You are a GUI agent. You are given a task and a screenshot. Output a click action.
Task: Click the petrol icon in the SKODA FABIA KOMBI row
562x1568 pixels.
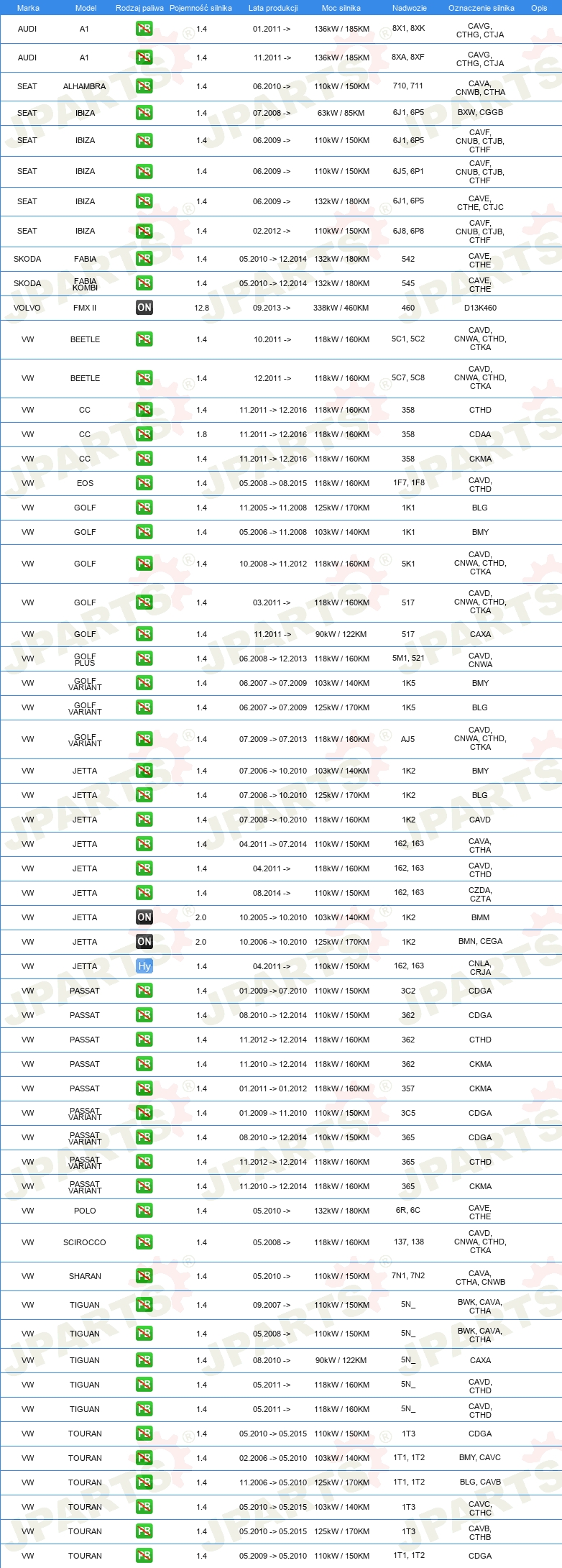tap(144, 283)
